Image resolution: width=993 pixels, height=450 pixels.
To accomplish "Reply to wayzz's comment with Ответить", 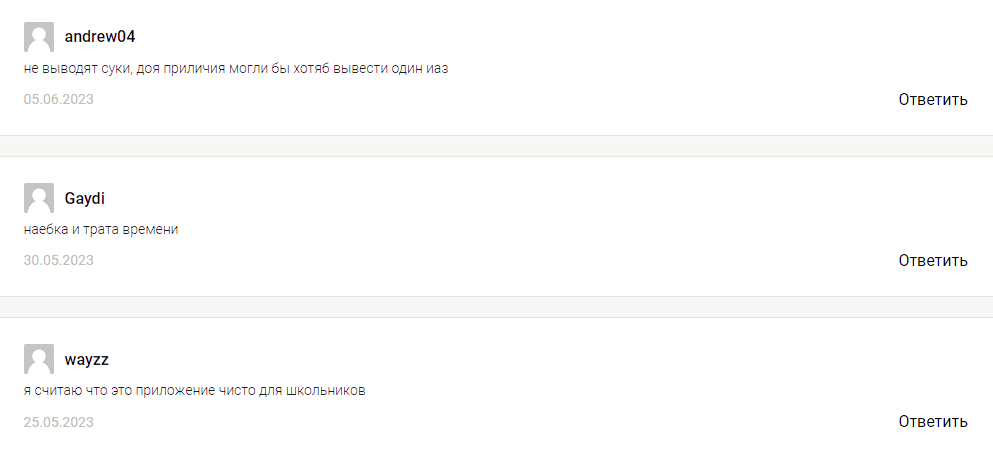I will (932, 422).
